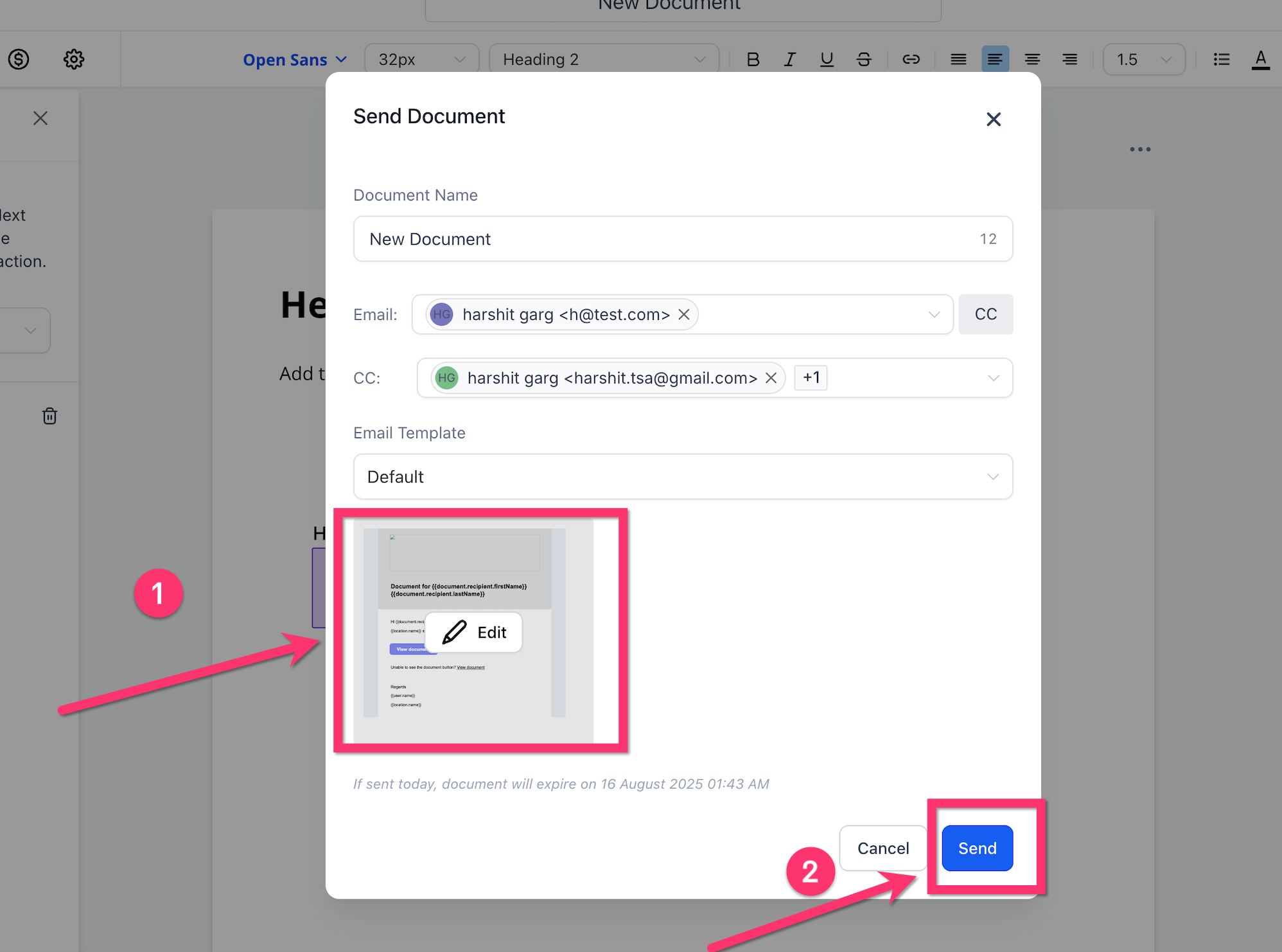Viewport: 1282px width, 952px height.
Task: Delete element using the trash icon
Action: coord(49,416)
